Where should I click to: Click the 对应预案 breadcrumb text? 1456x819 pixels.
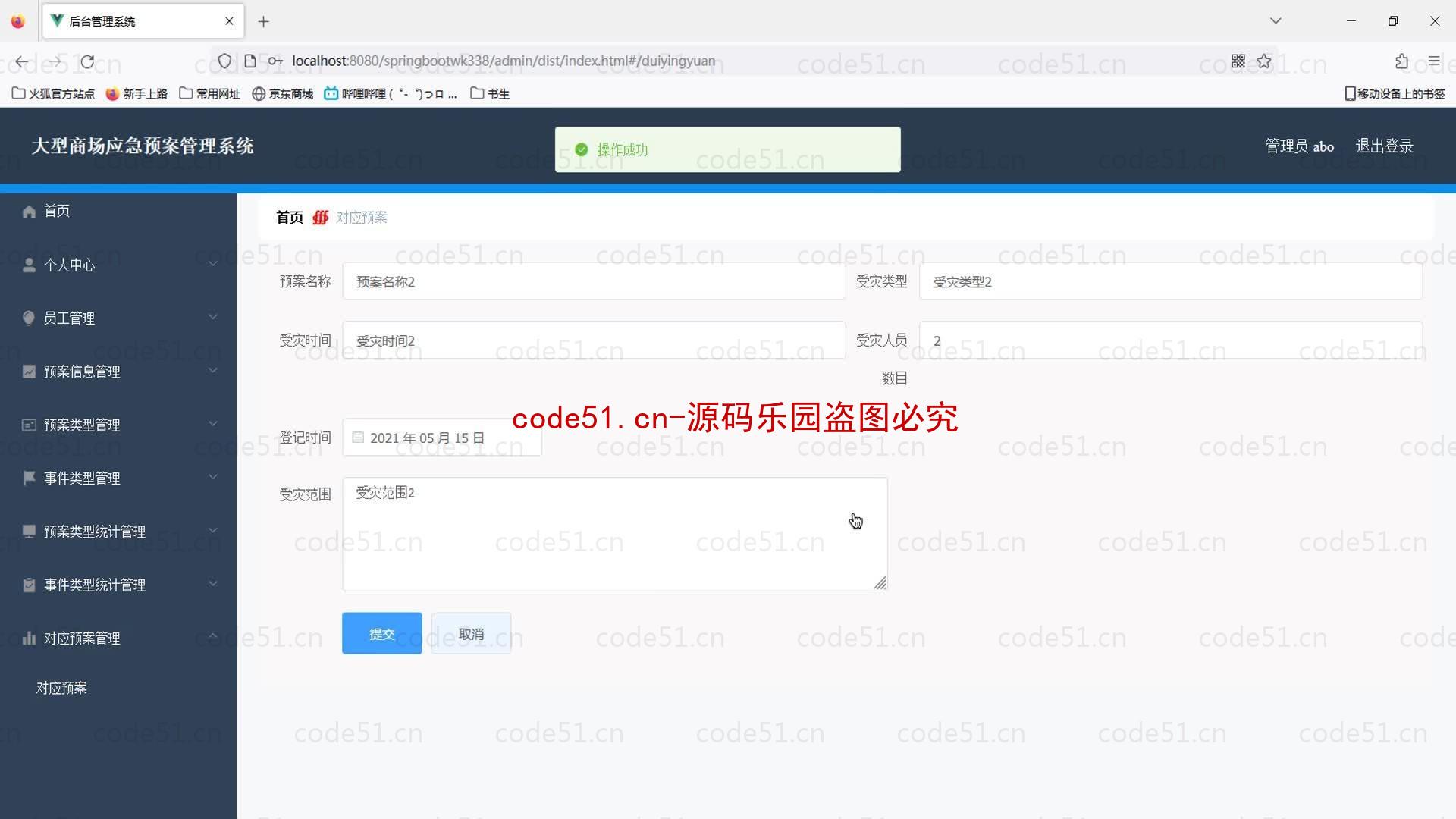(362, 218)
